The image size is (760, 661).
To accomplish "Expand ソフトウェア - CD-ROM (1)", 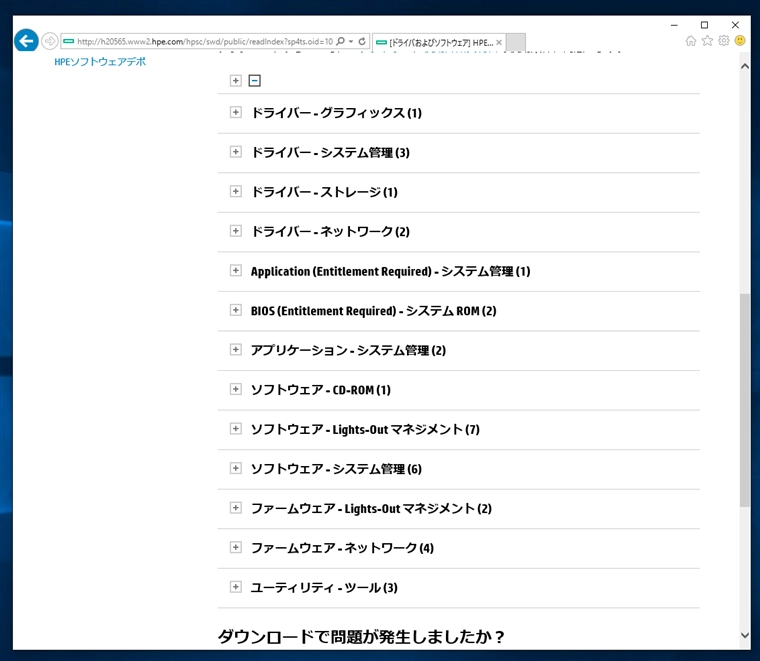I will (236, 389).
